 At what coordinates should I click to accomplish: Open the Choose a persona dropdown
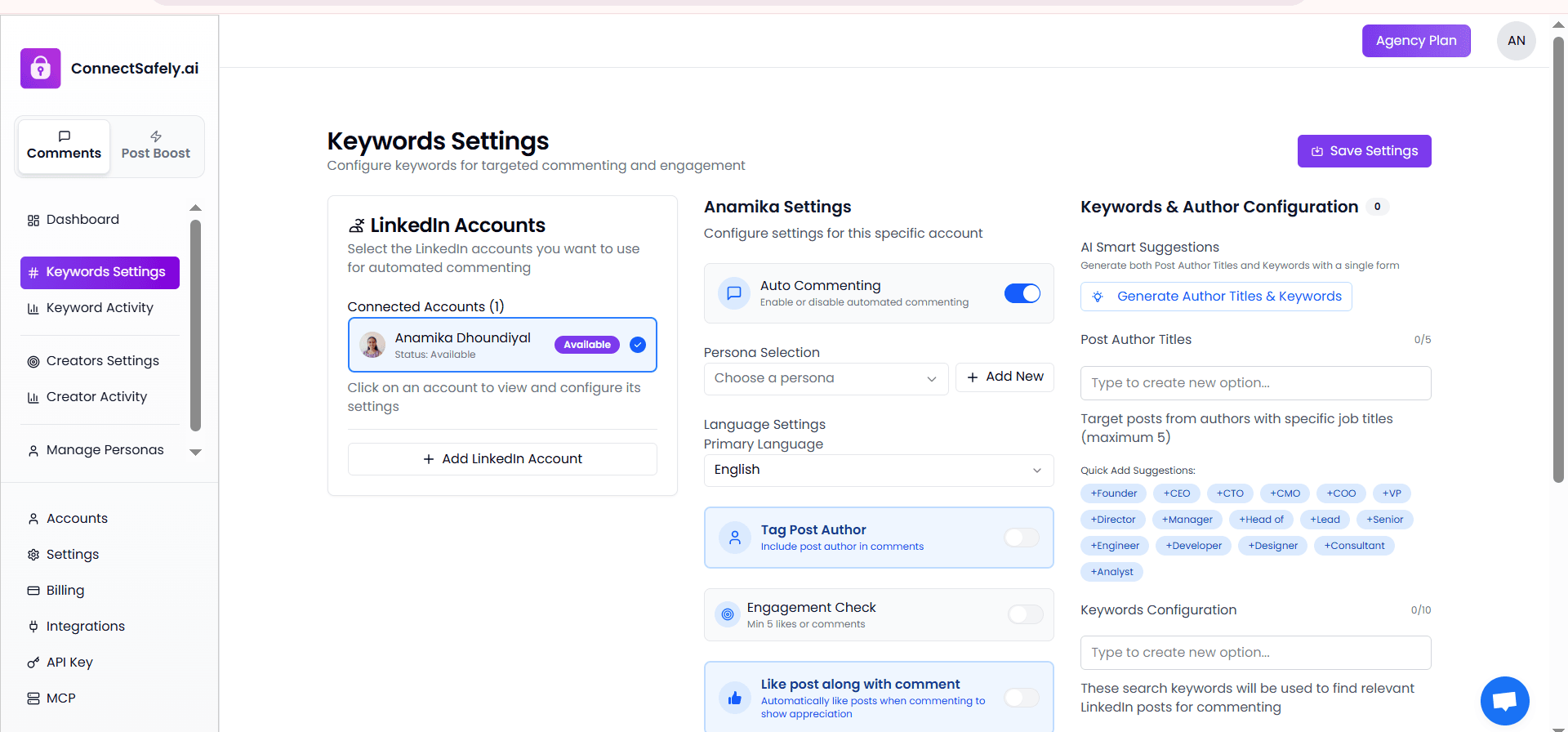click(x=826, y=379)
